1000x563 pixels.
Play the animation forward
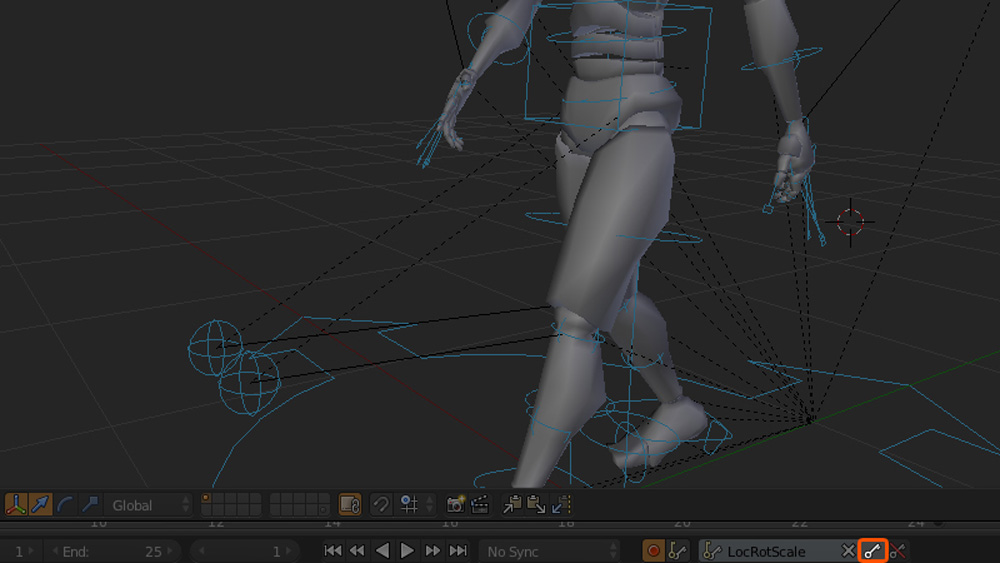click(x=407, y=551)
